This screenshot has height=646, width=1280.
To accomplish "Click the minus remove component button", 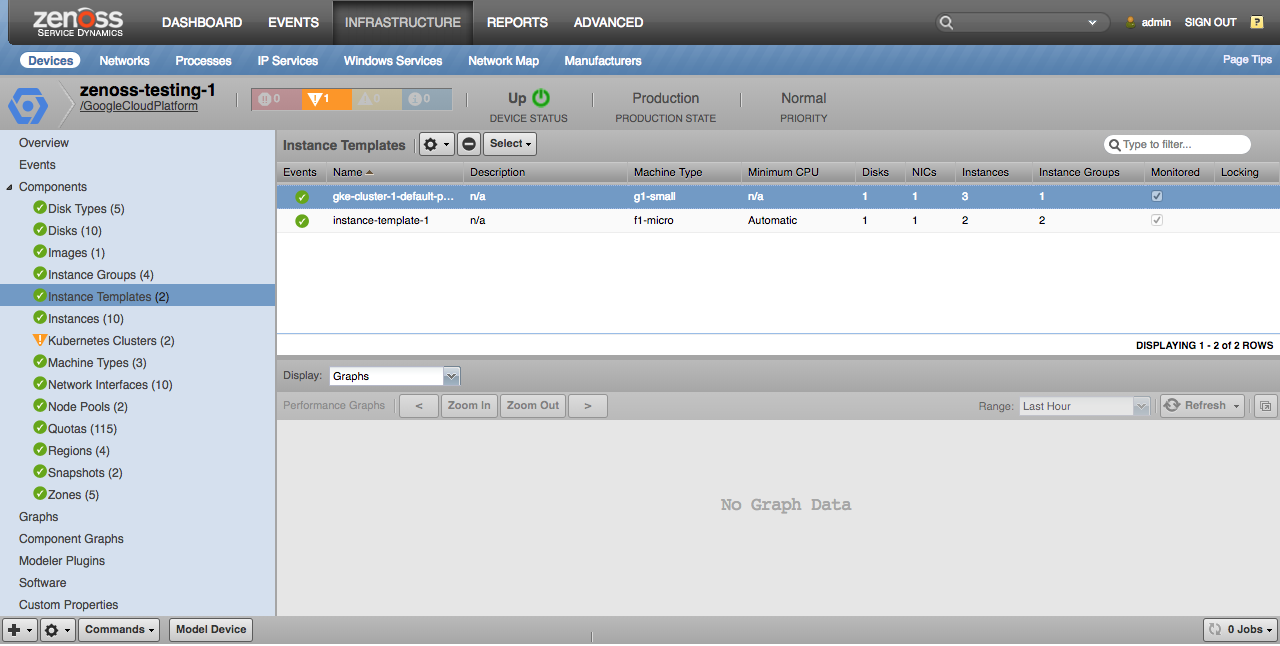I will [469, 144].
